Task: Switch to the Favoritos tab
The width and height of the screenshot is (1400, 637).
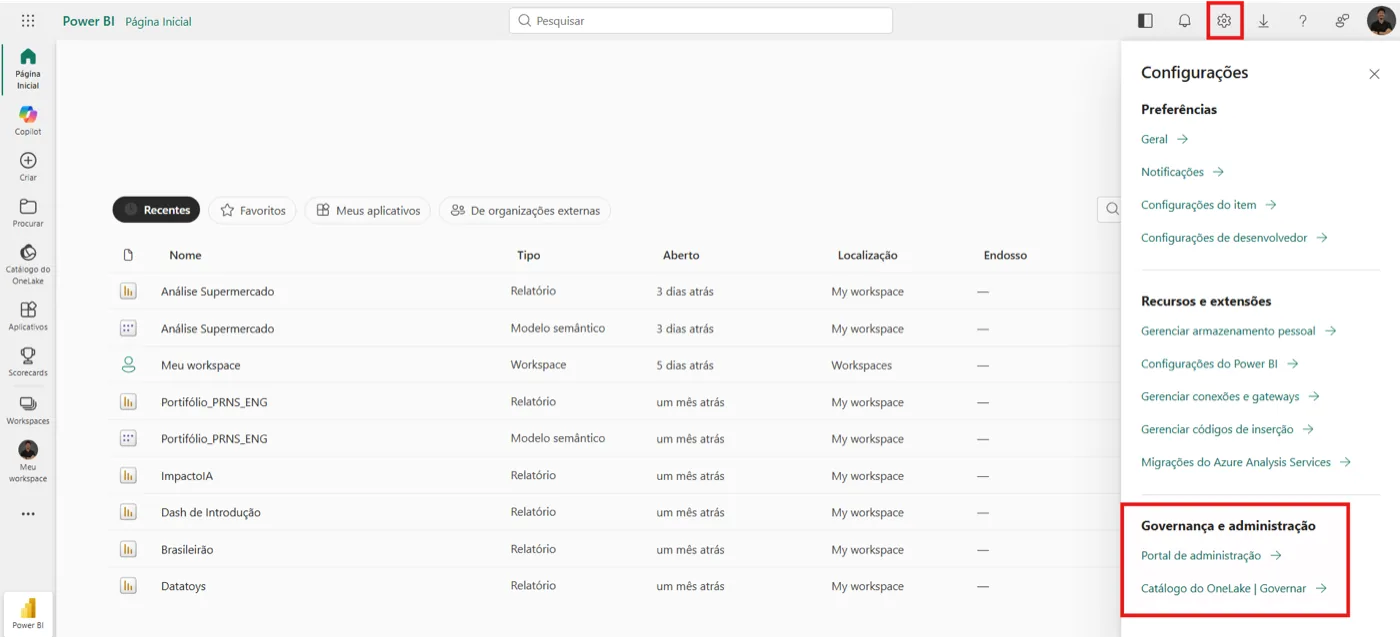Action: (x=253, y=210)
